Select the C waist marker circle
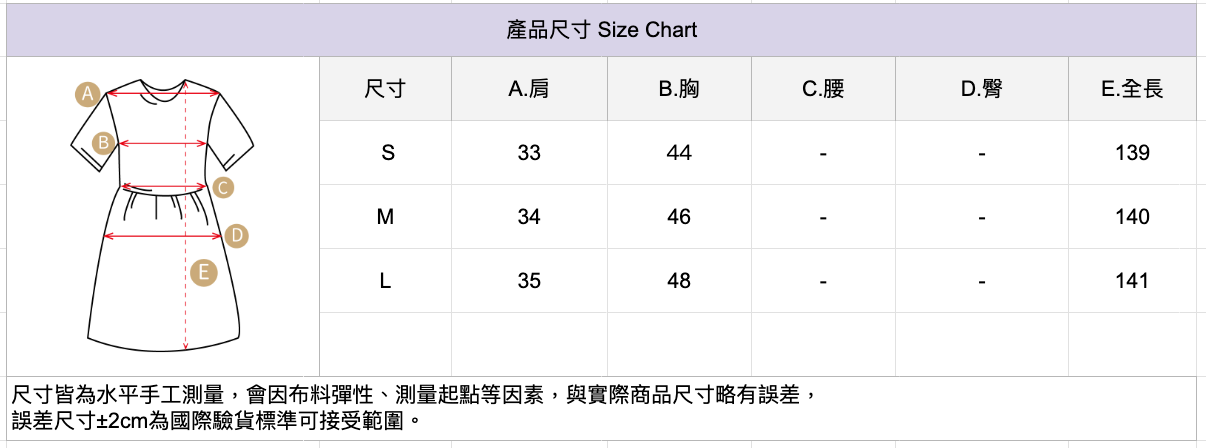This screenshot has height=448, width=1206. tap(223, 187)
